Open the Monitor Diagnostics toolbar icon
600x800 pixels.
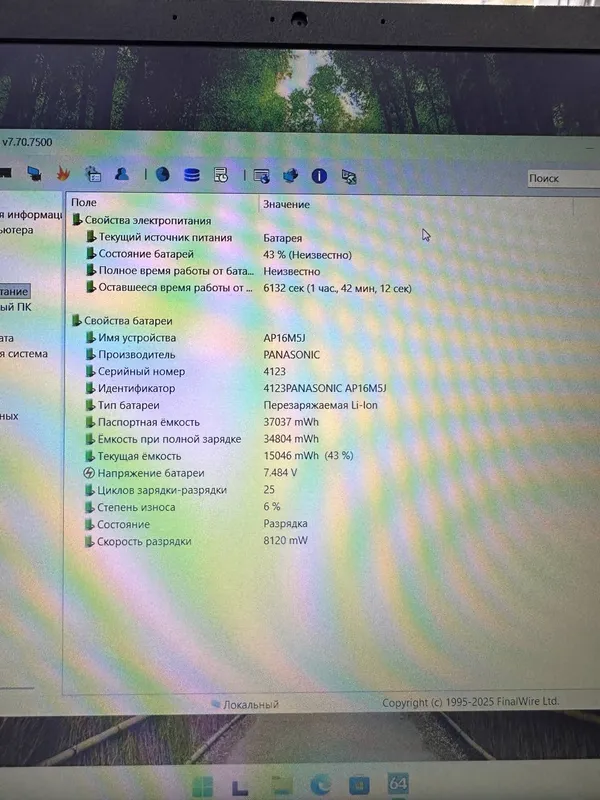[x=34, y=174]
